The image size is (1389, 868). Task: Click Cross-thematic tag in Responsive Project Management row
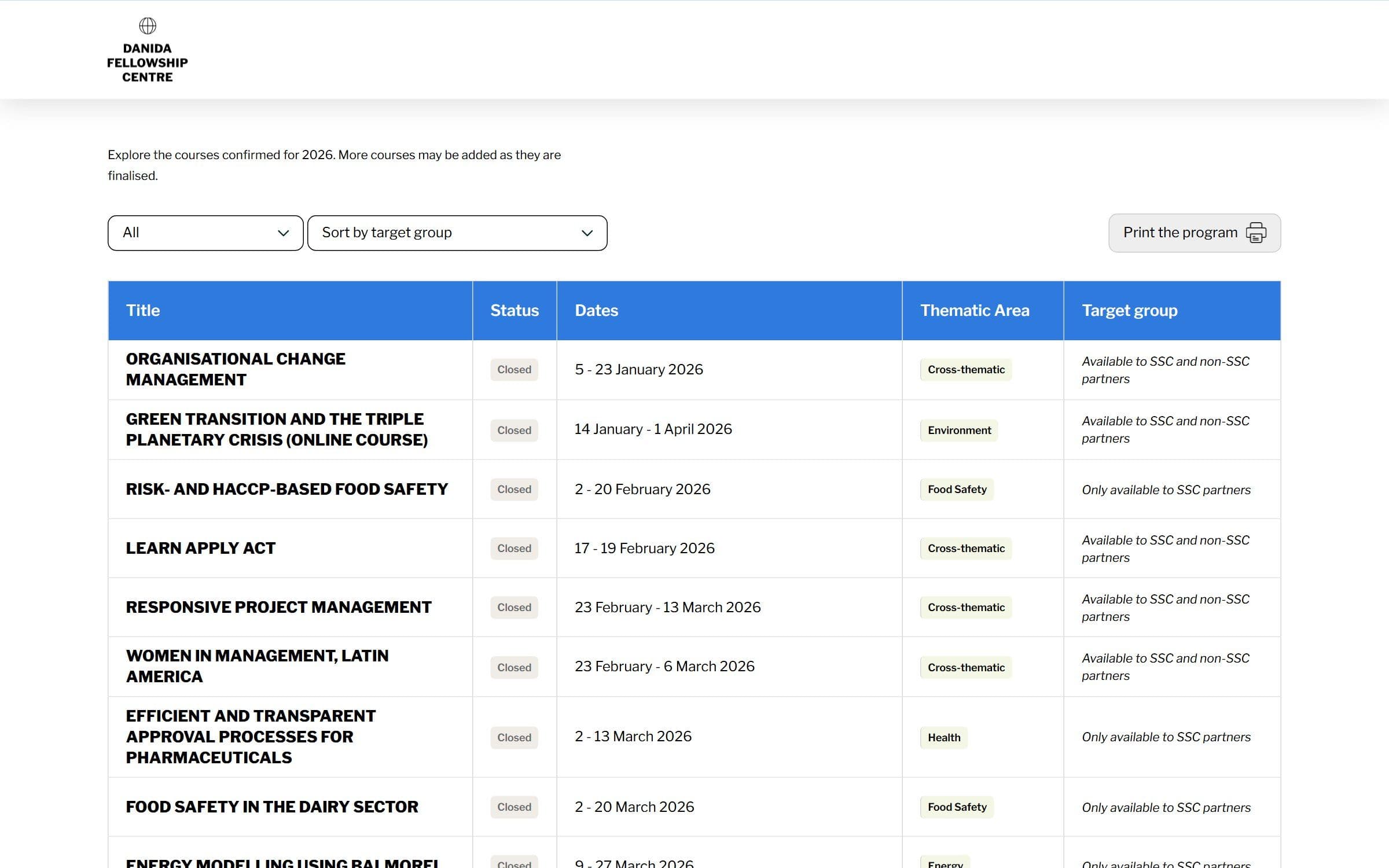point(966,608)
